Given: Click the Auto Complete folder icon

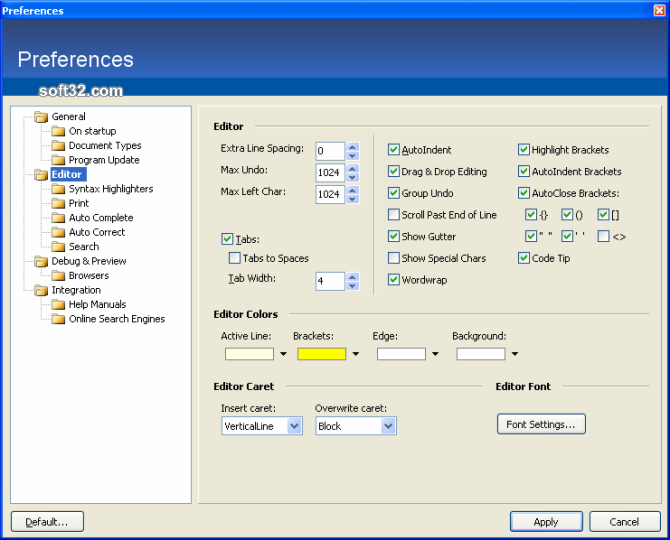Looking at the screenshot, I should 58,218.
